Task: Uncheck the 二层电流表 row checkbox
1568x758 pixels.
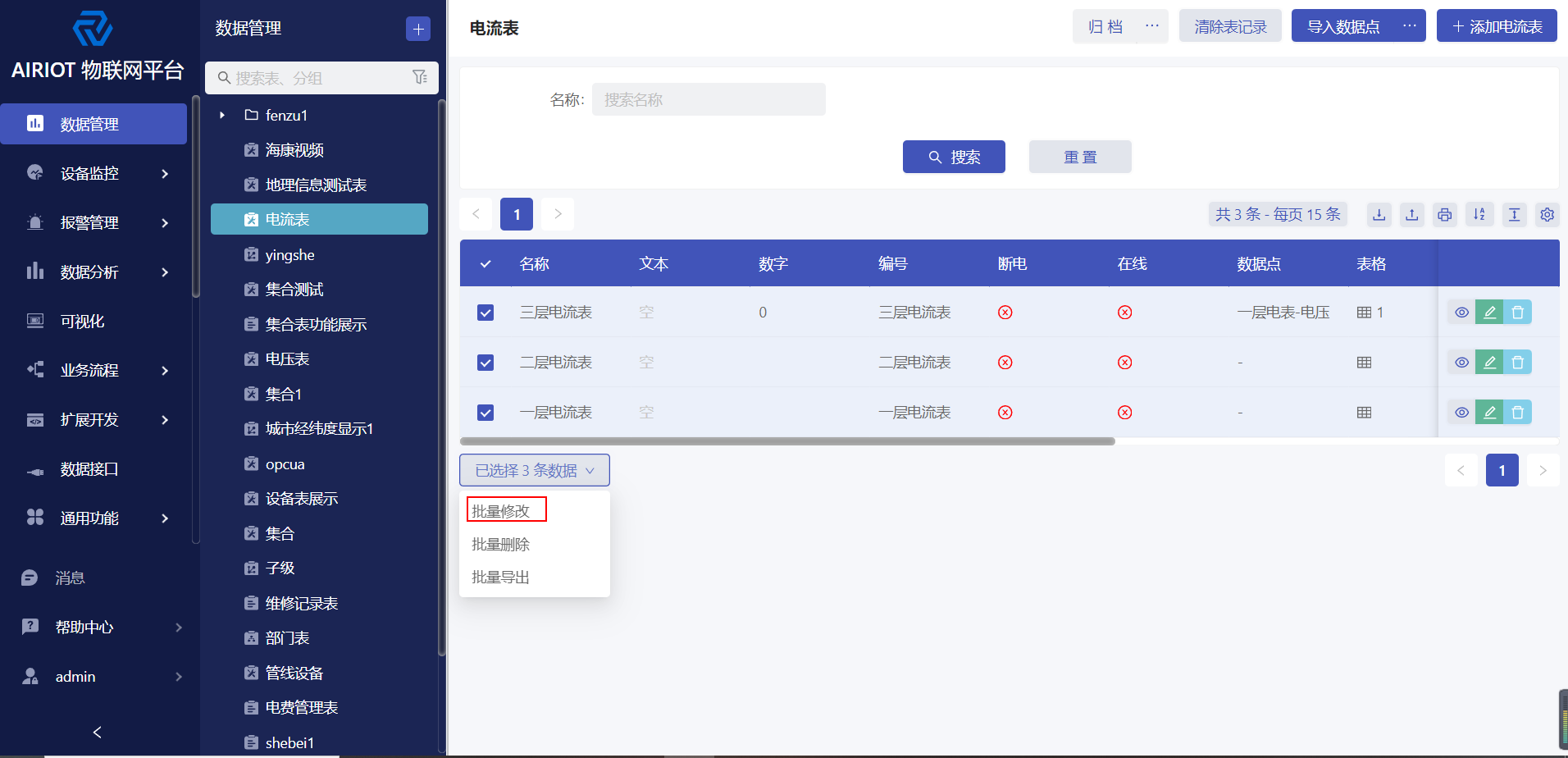Action: click(485, 363)
